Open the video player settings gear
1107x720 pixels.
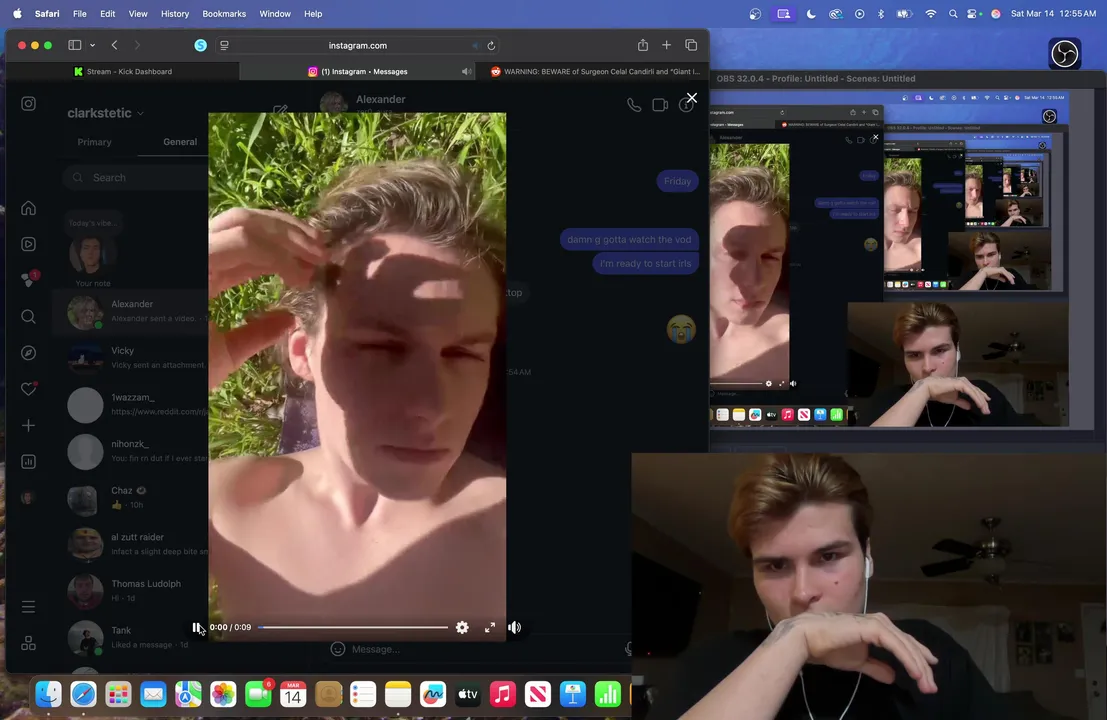462,628
